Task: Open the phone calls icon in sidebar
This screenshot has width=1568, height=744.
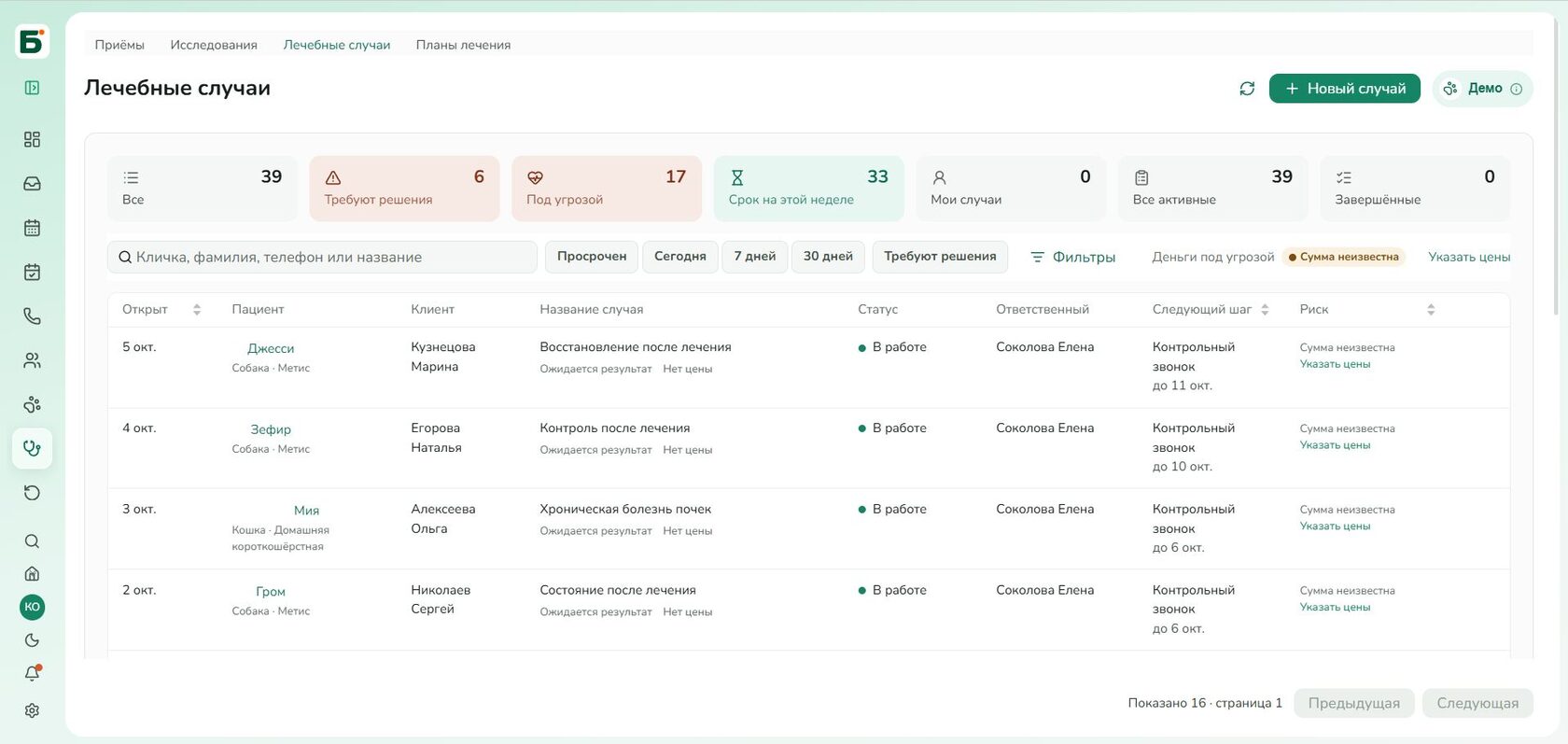Action: pyautogui.click(x=32, y=316)
